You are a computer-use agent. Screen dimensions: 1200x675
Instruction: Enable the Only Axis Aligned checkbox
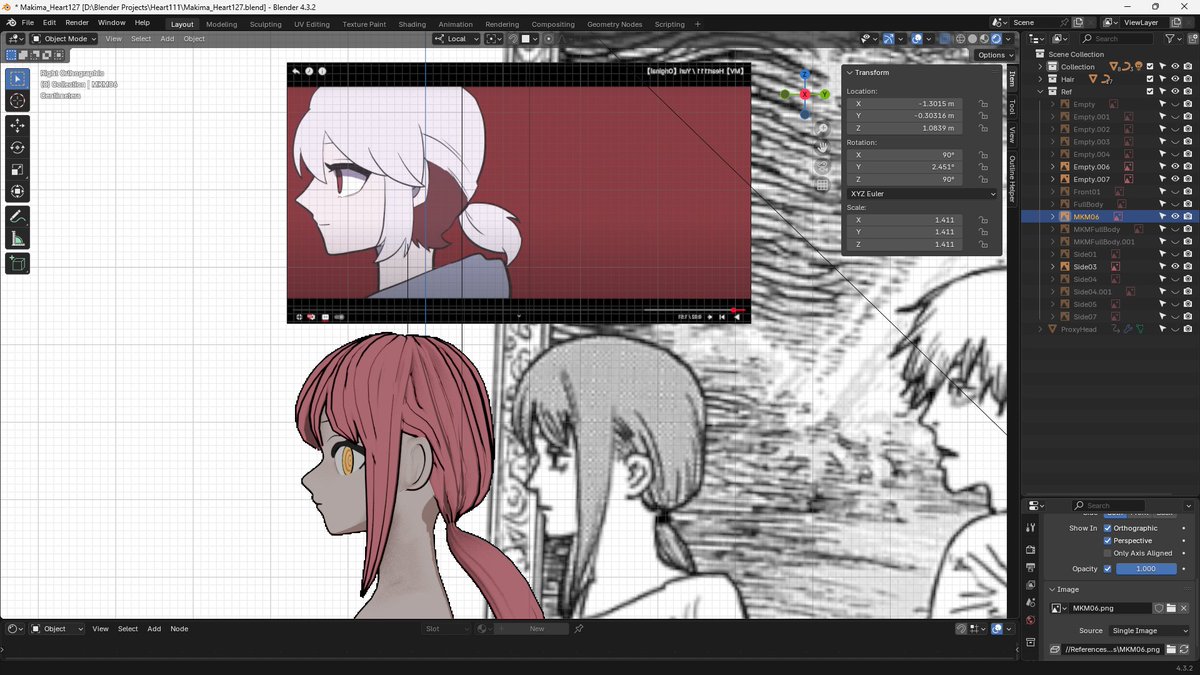[1110, 552]
